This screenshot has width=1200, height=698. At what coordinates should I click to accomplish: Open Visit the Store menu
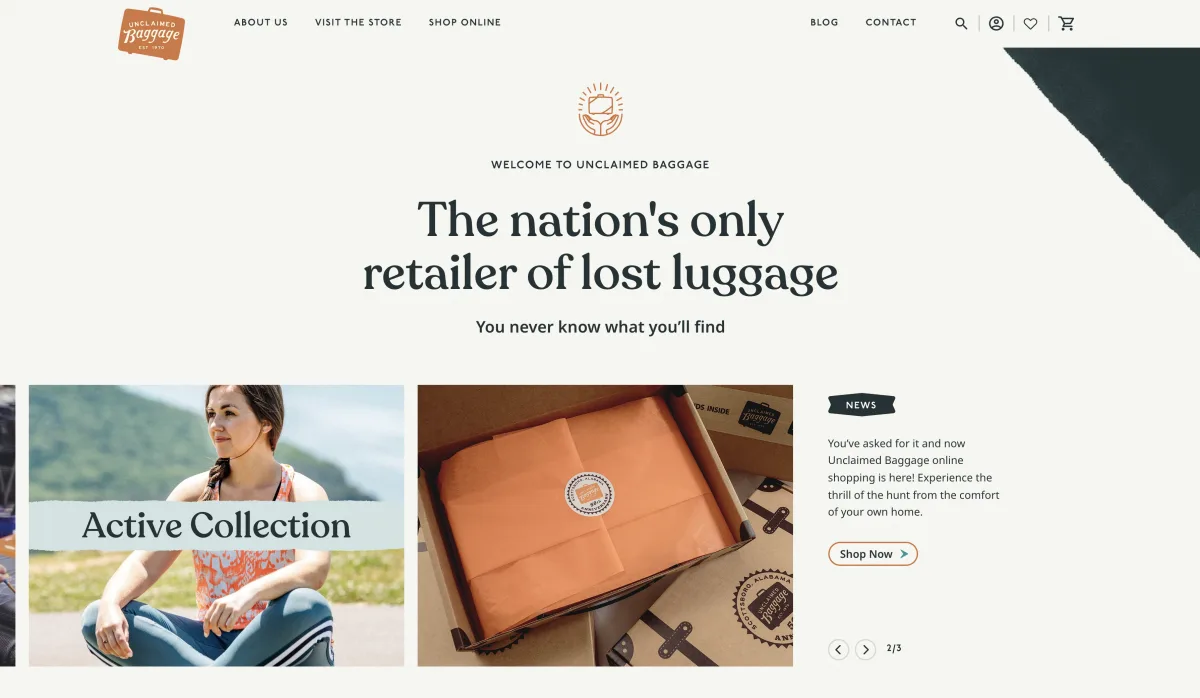[x=358, y=22]
